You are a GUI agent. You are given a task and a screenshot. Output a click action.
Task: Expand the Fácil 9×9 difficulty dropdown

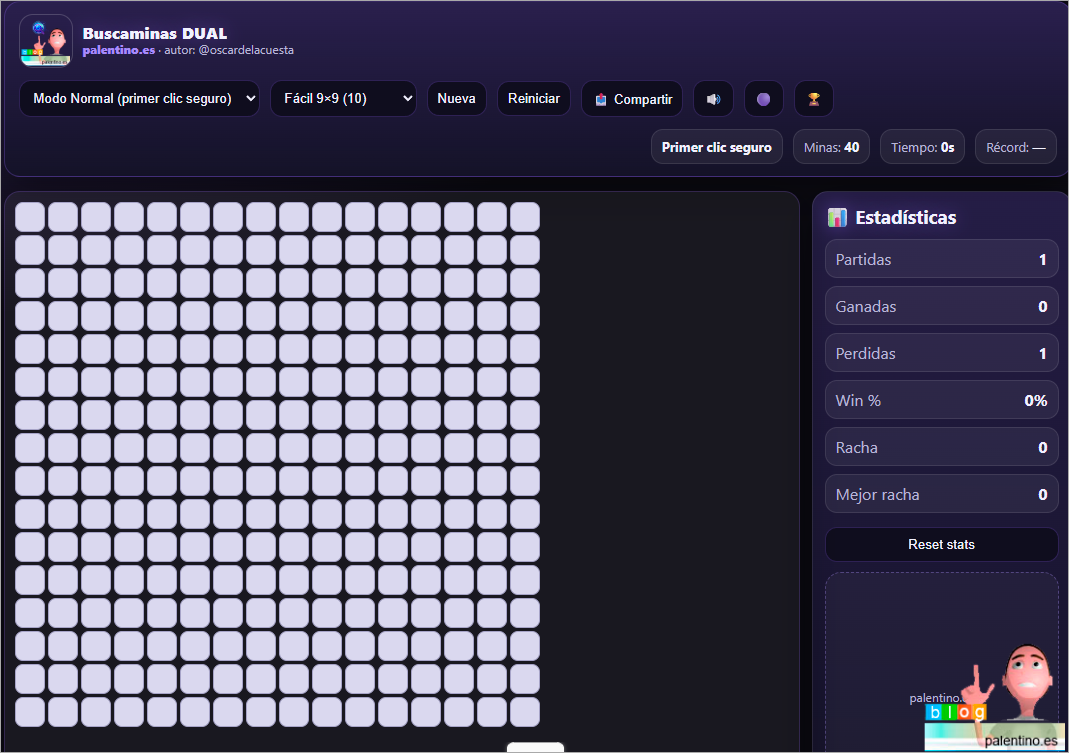343,99
